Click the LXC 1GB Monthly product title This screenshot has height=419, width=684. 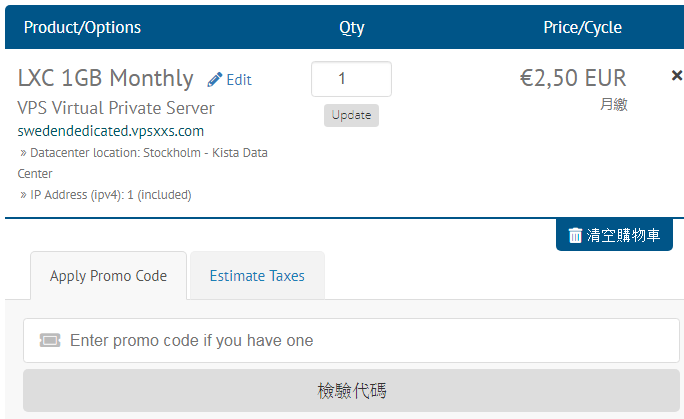(106, 78)
